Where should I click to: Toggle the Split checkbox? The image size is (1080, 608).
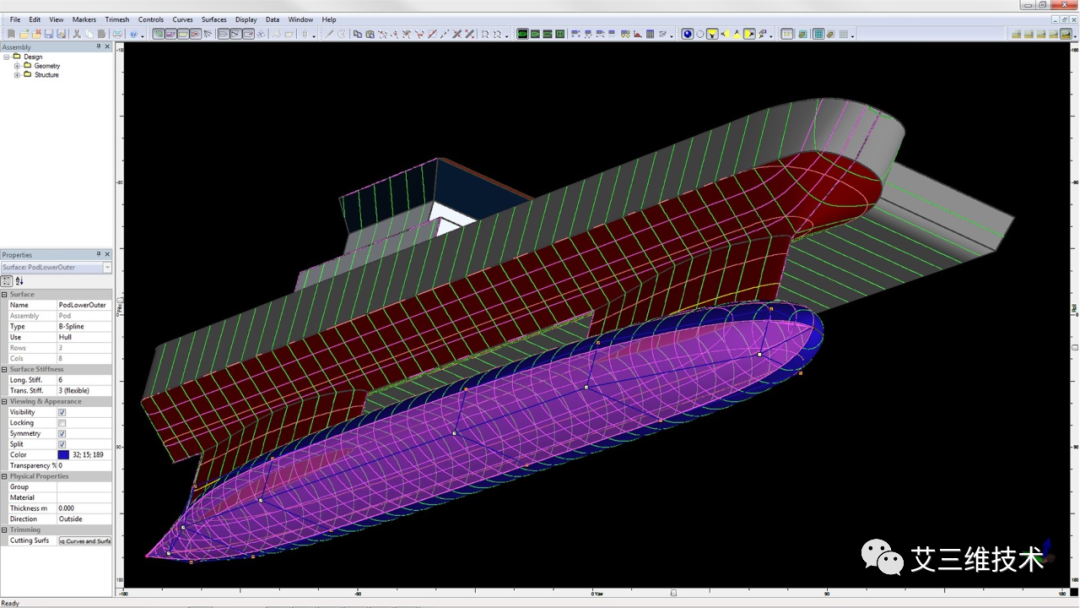[62, 444]
